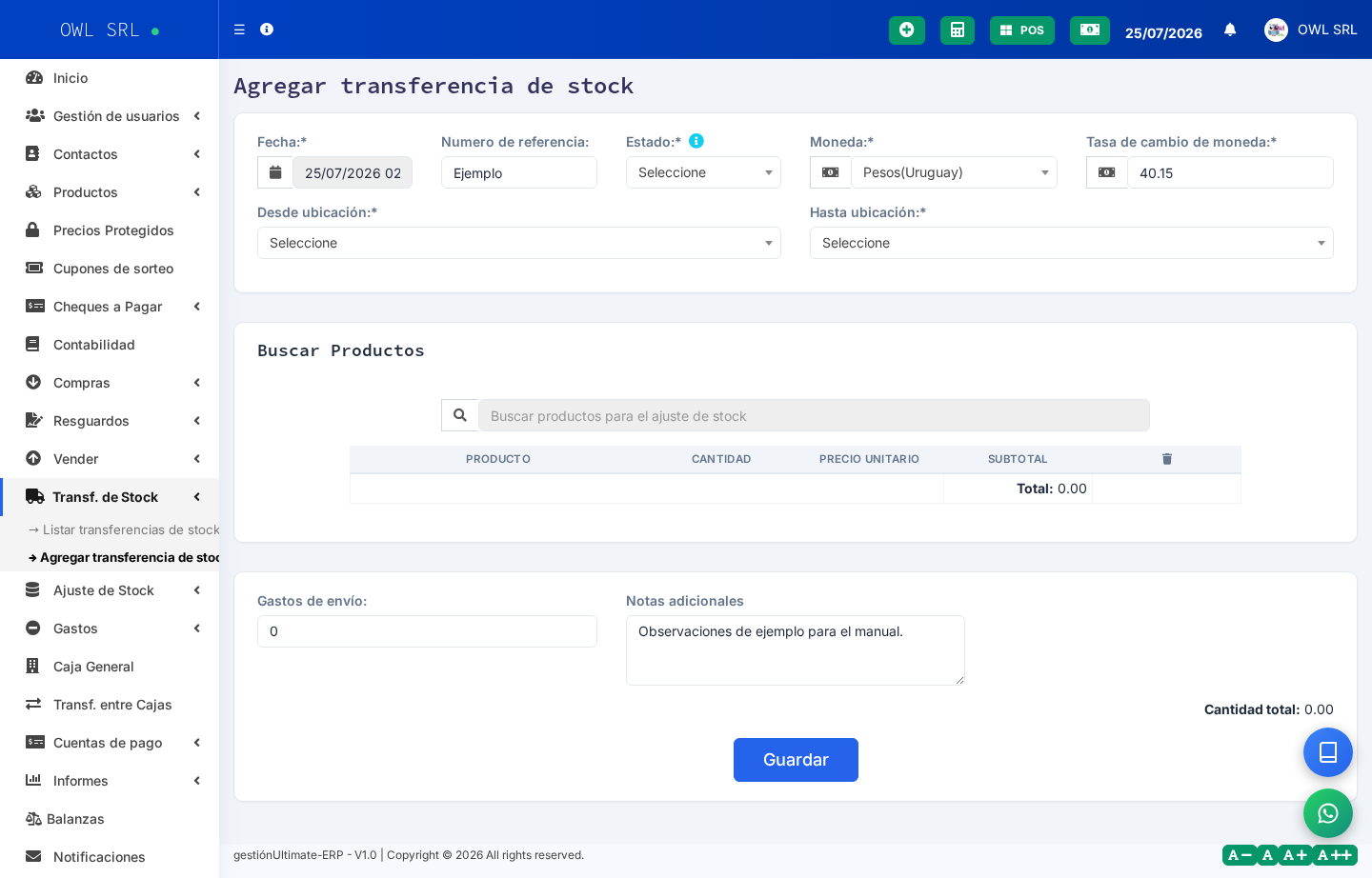1372x878 pixels.
Task: Open the calculator icon button
Action: coord(958,30)
